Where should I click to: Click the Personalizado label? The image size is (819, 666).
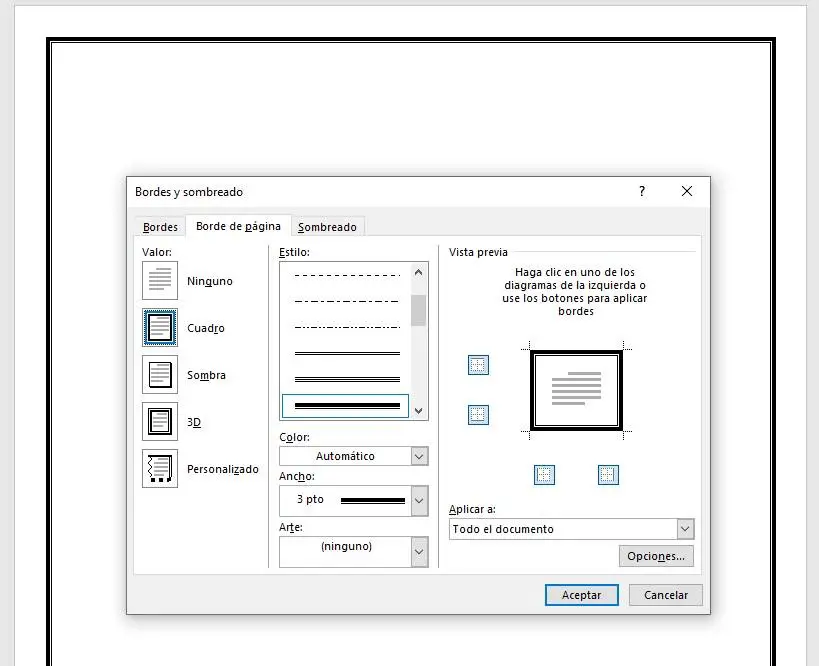tap(223, 469)
